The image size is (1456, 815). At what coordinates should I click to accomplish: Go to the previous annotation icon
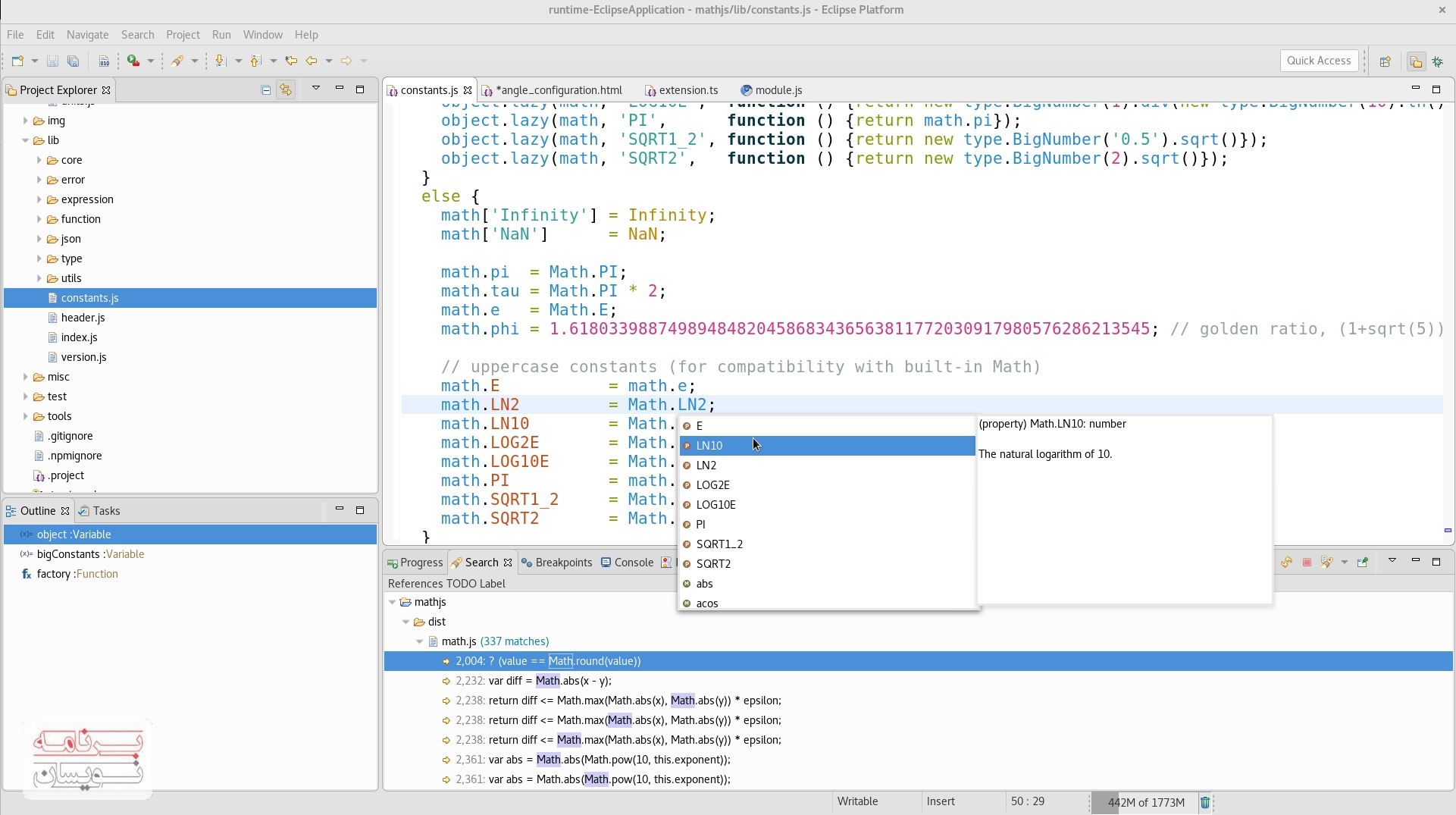(x=256, y=61)
